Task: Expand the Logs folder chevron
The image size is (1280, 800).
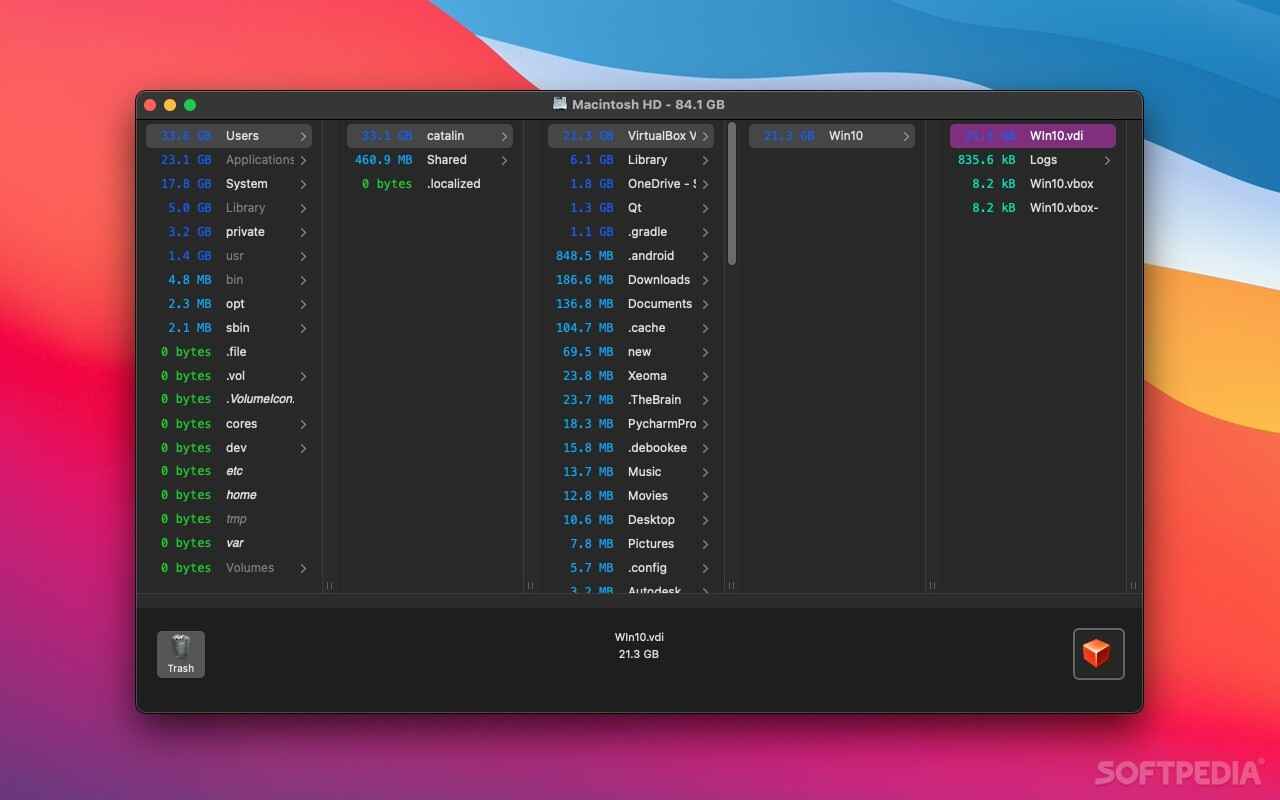Action: (1109, 159)
